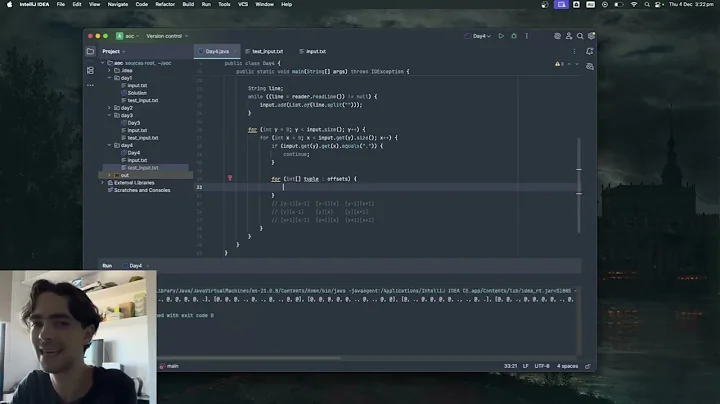
Task: Click the Run console horizontal scrollbar
Action: [249, 358]
